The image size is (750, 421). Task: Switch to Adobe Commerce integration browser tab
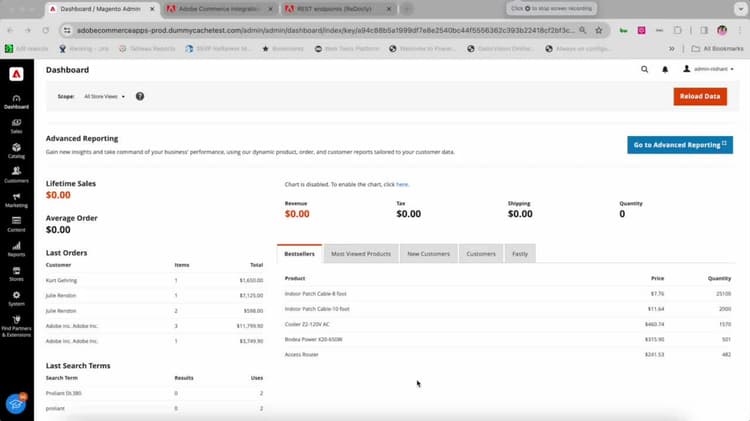tap(219, 9)
